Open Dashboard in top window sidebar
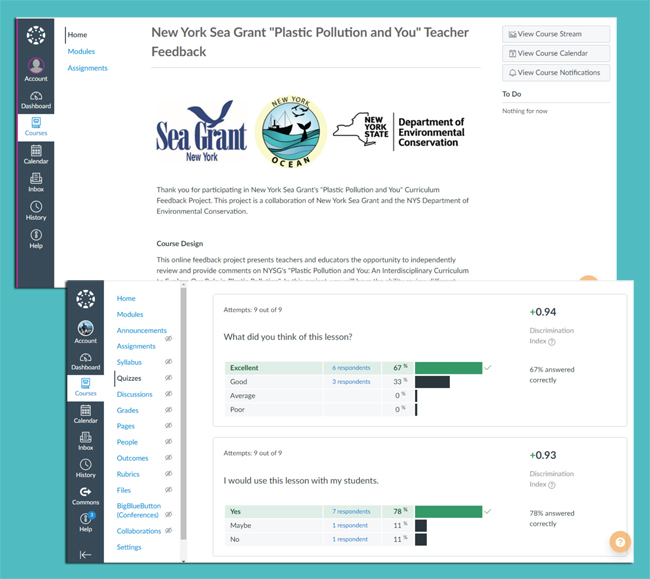 point(36,100)
